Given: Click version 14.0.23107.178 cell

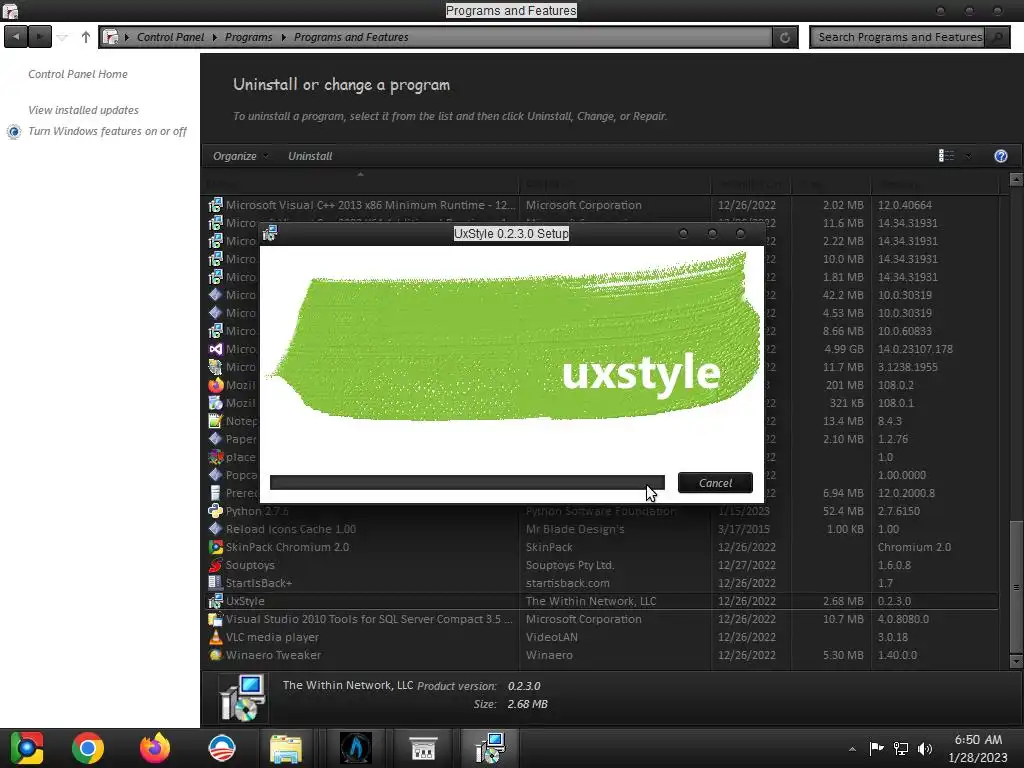Looking at the screenshot, I should tap(915, 349).
